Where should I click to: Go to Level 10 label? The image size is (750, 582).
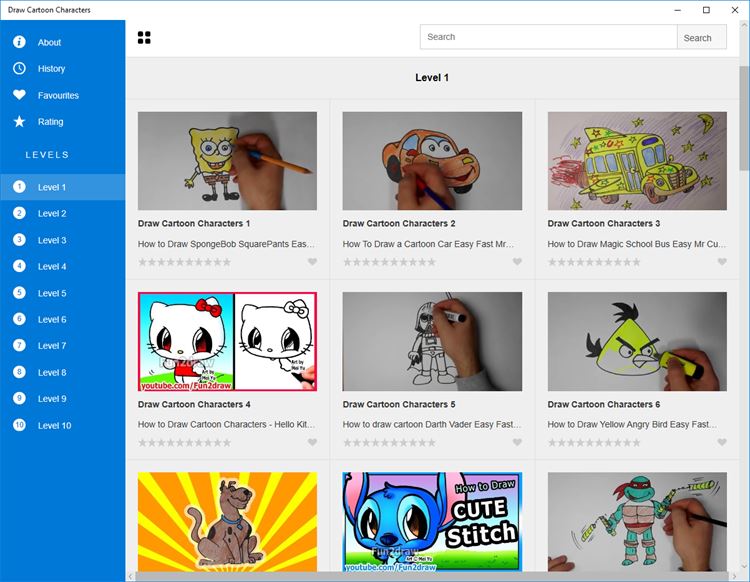click(x=55, y=426)
